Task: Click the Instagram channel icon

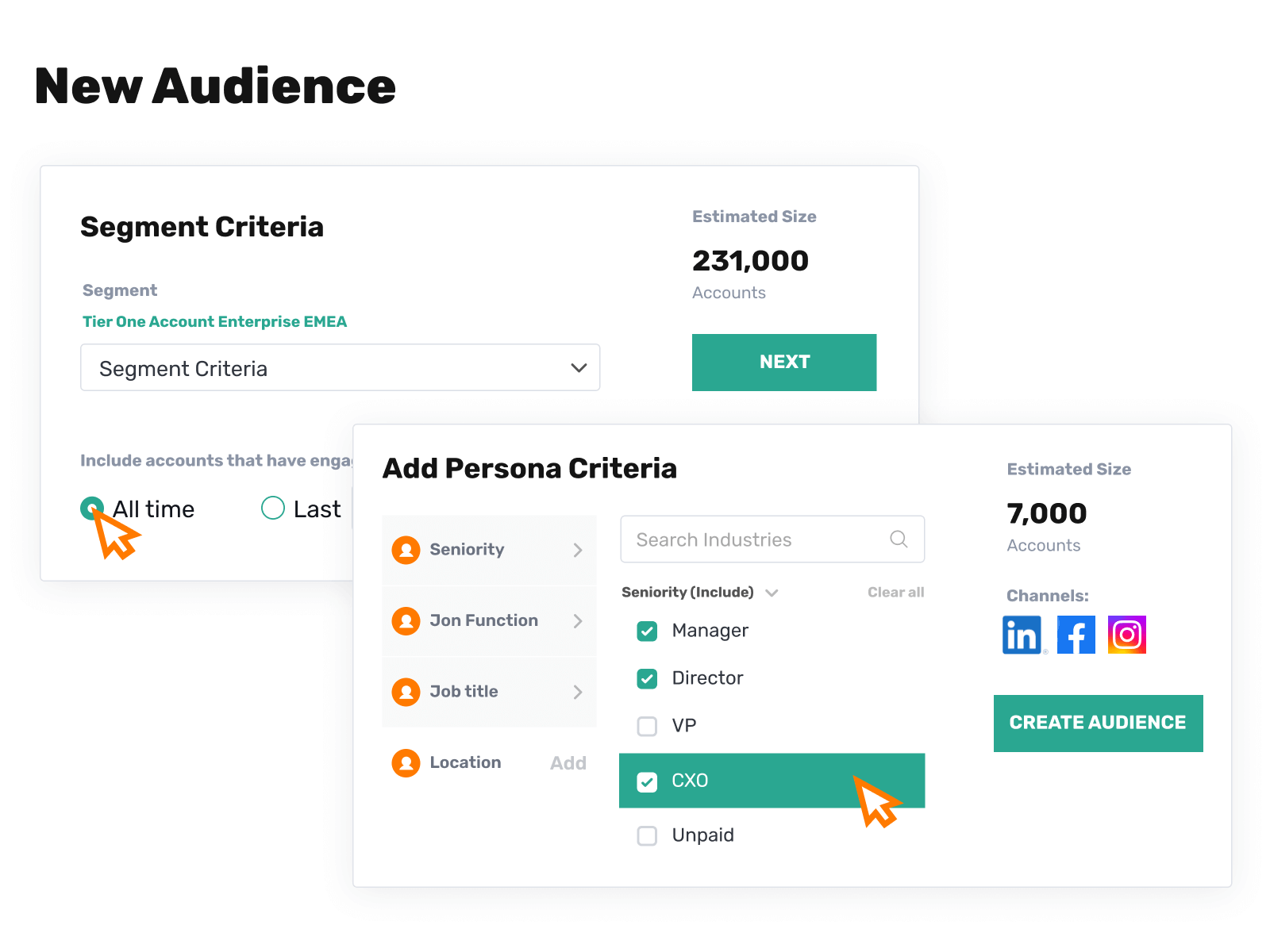Action: [1127, 635]
